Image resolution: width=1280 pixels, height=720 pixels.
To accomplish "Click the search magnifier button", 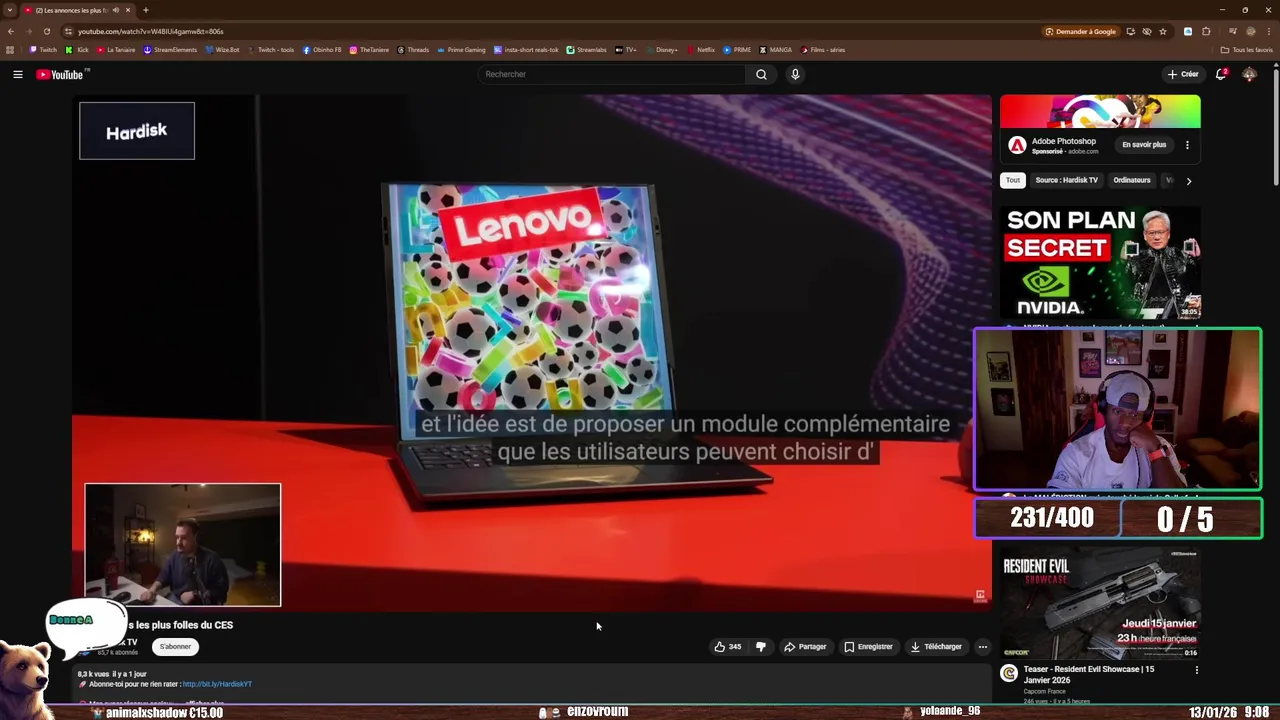I will point(761,74).
